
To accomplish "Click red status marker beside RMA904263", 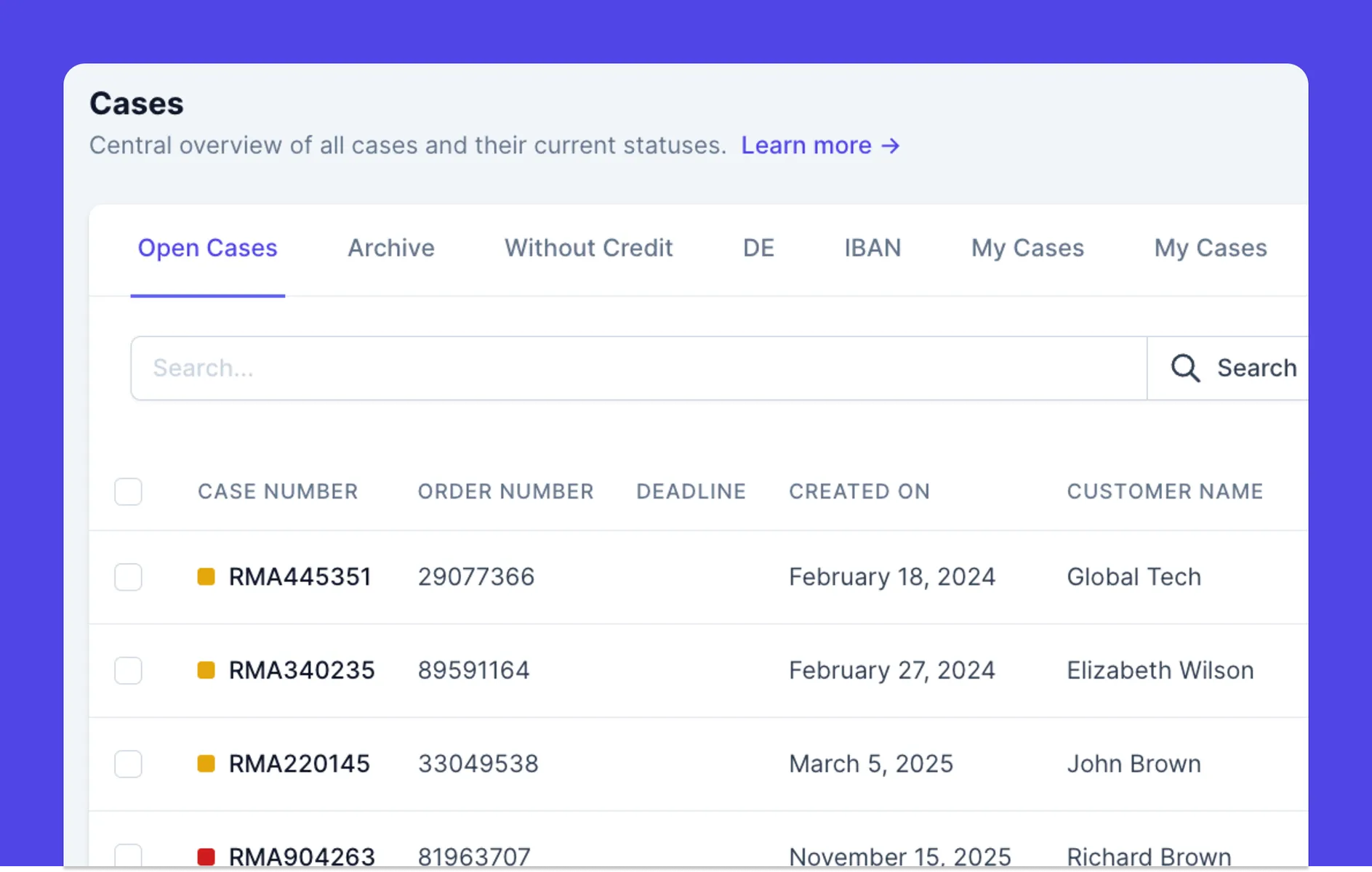I will click(206, 856).
